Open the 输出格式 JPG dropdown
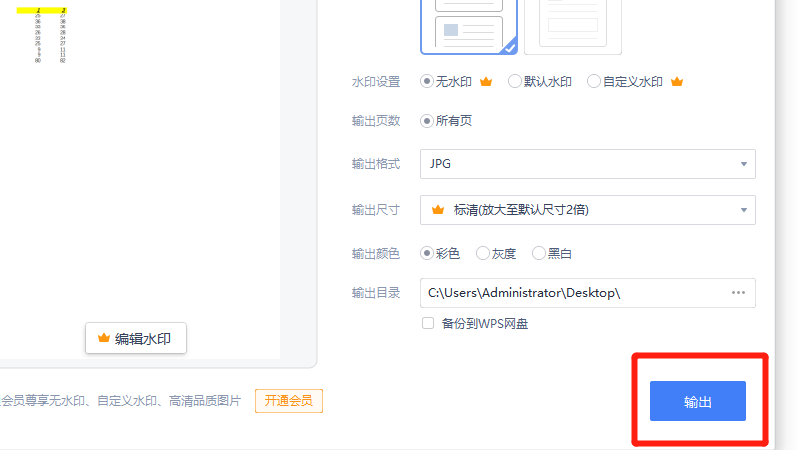This screenshot has height=450, width=800. point(587,164)
